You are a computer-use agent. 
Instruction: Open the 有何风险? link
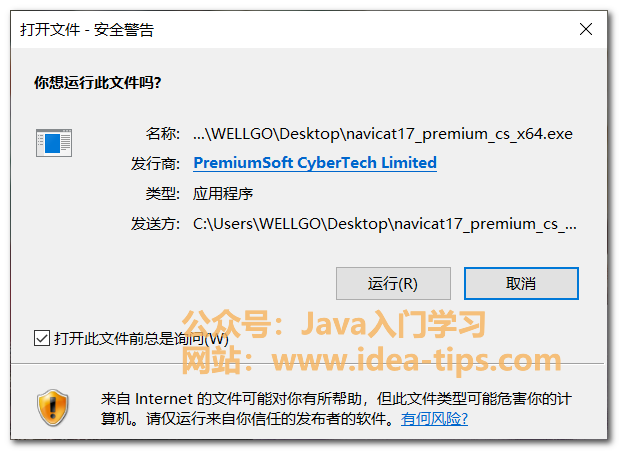(434, 418)
